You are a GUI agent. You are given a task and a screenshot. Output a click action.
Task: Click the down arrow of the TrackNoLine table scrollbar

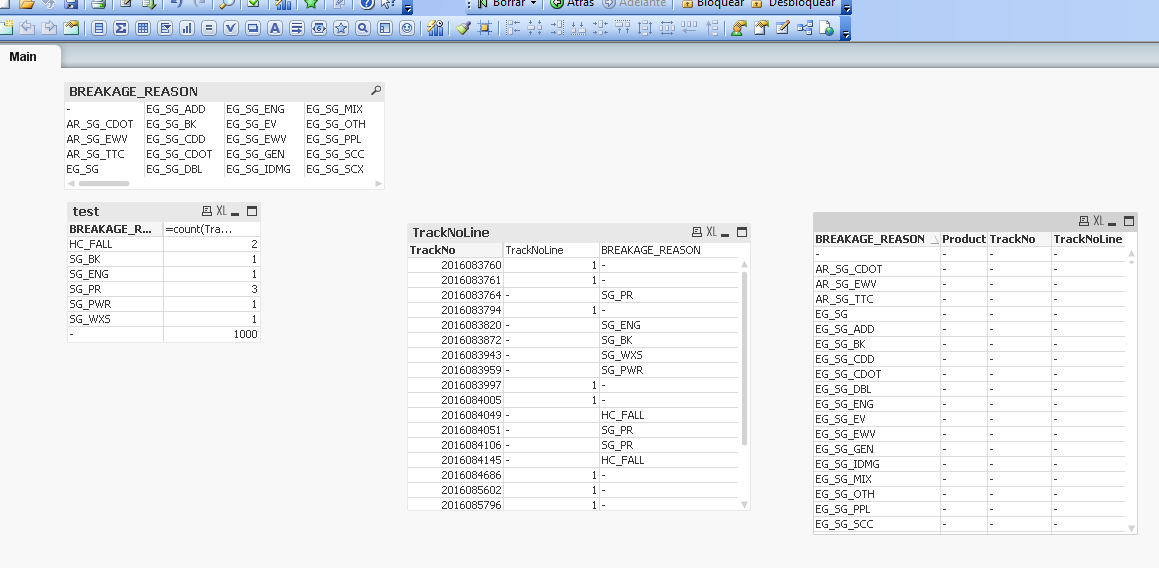coord(744,504)
